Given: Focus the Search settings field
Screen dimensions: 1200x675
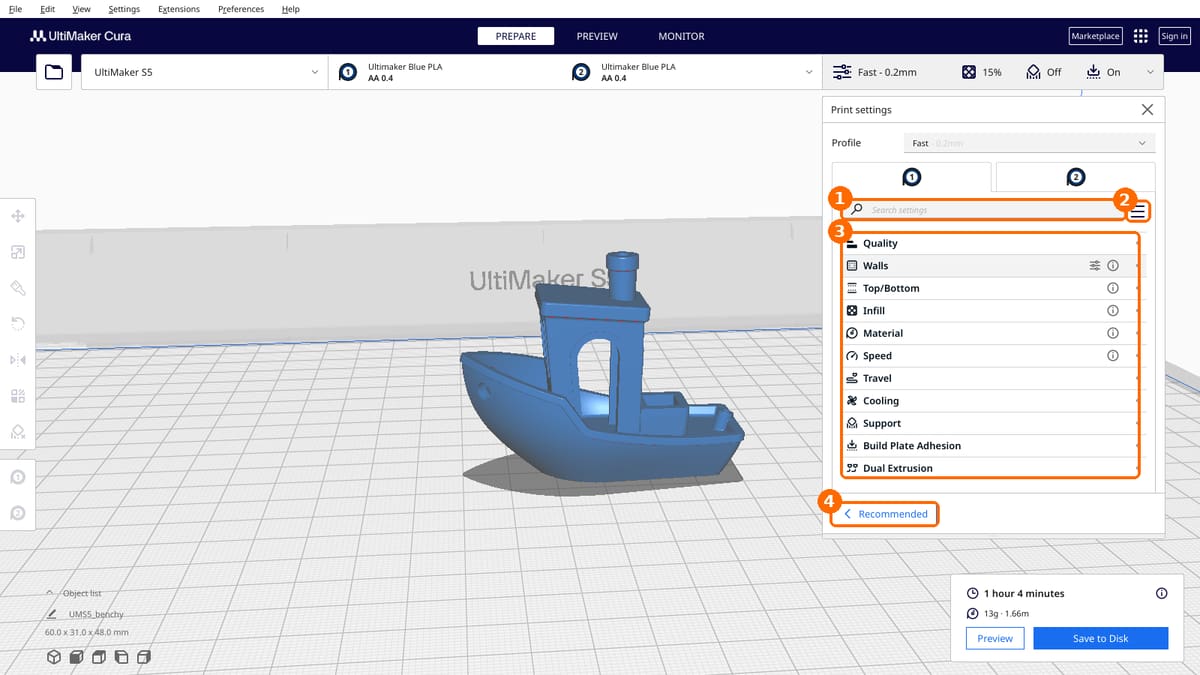Looking at the screenshot, I should 985,210.
